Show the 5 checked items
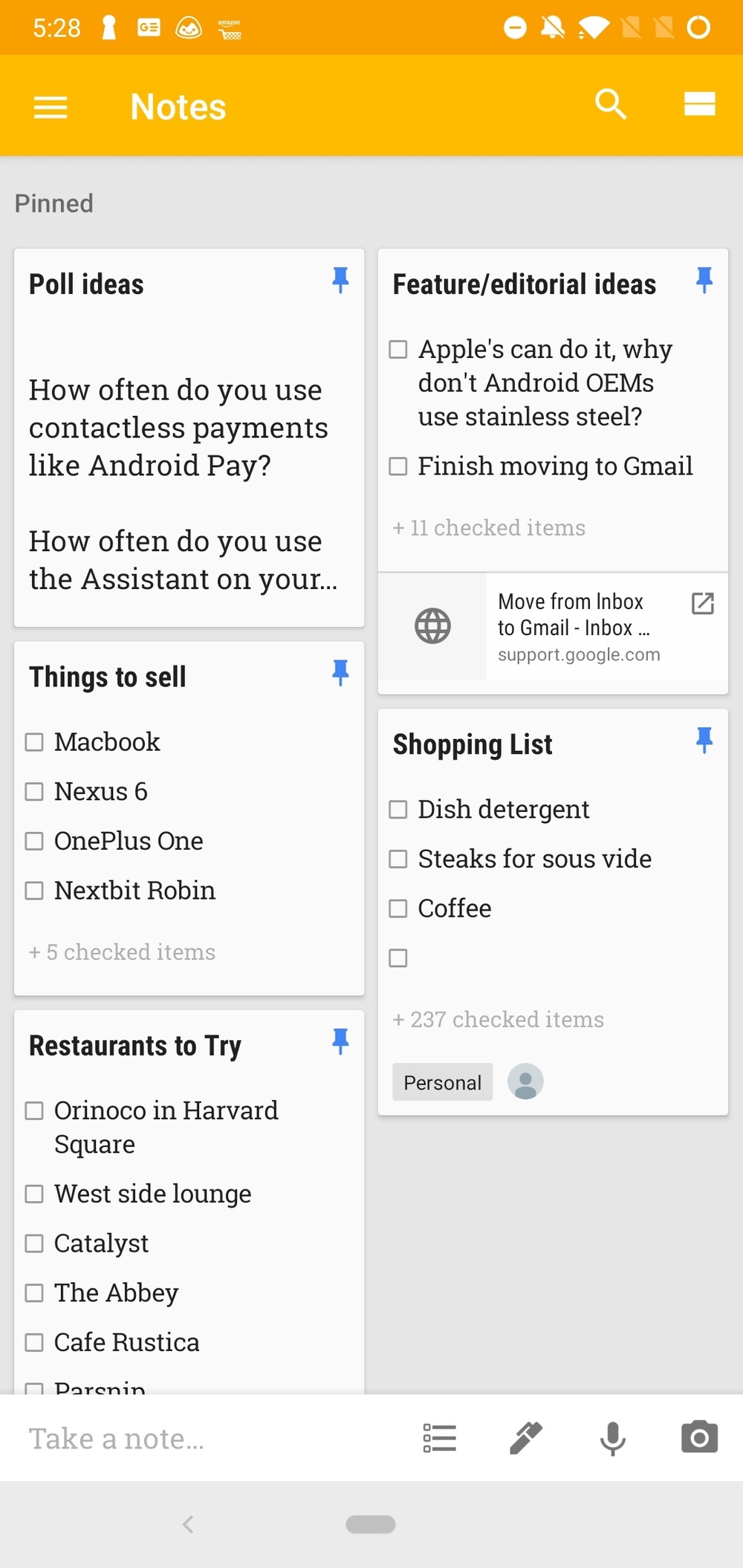The image size is (743, 1568). (123, 952)
